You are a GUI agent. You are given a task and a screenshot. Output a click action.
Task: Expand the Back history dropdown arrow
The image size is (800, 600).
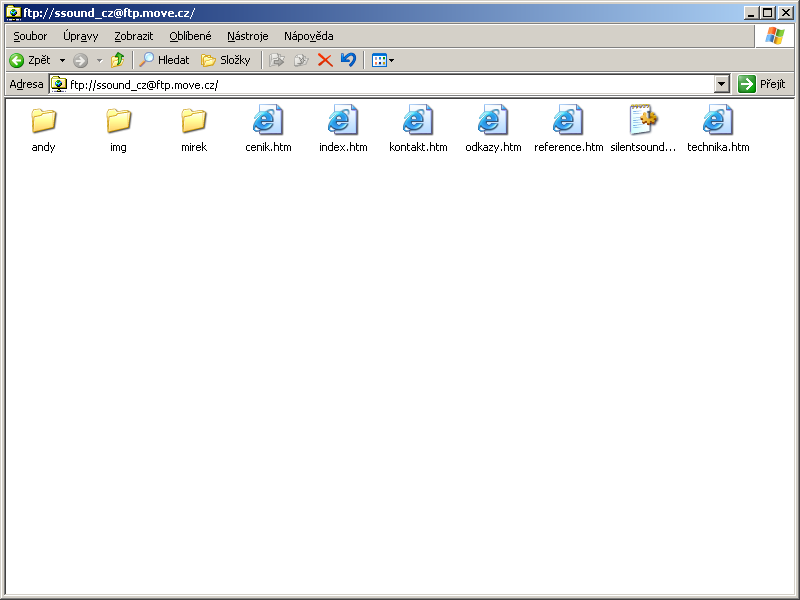pos(62,60)
